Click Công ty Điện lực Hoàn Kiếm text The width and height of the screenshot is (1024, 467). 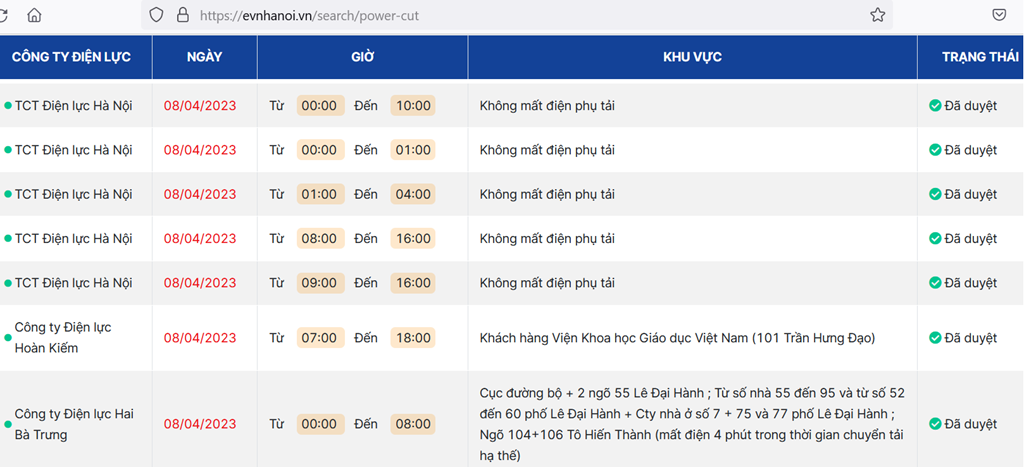pyautogui.click(x=62, y=338)
